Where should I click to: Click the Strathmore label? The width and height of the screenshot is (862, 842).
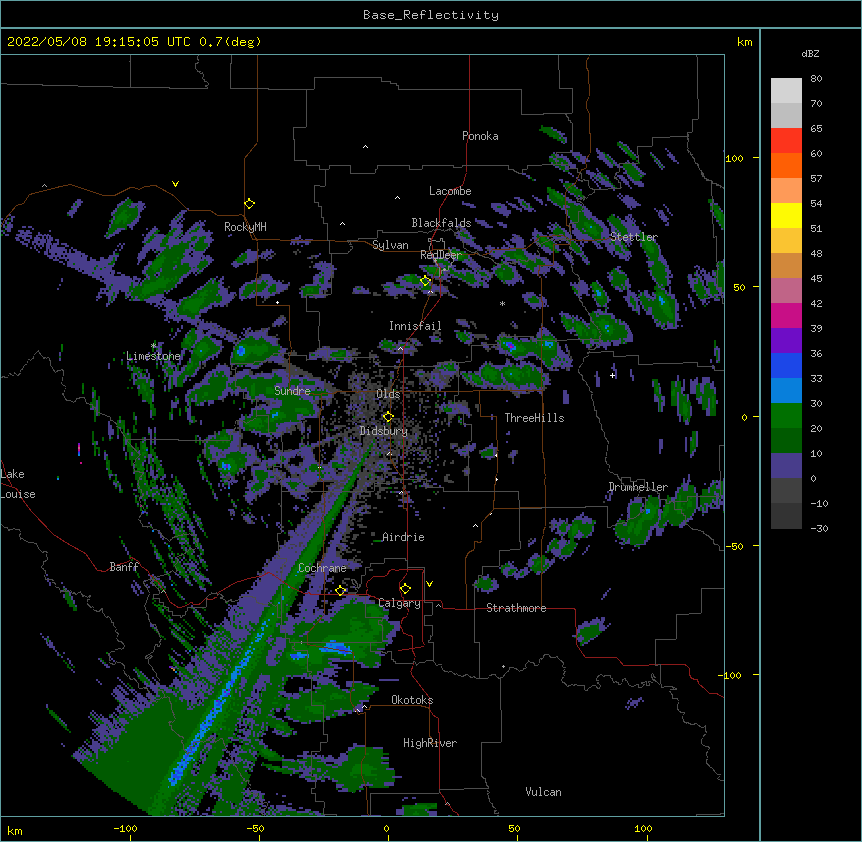(x=516, y=608)
